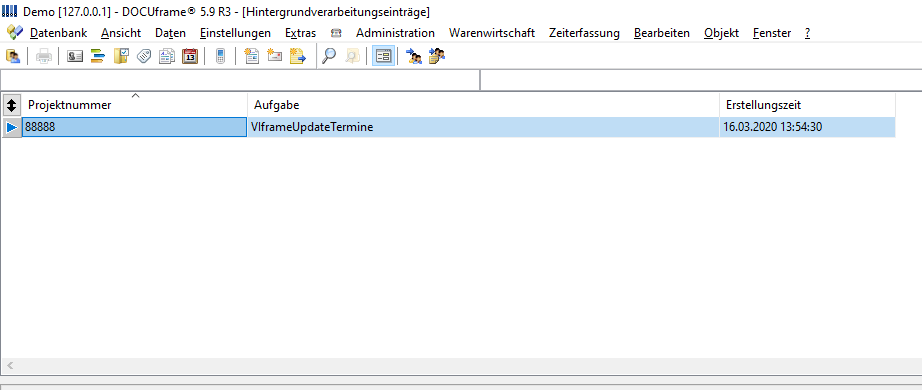Open the Einstellungen menu
Screen dimensions: 922x390
[235, 33]
